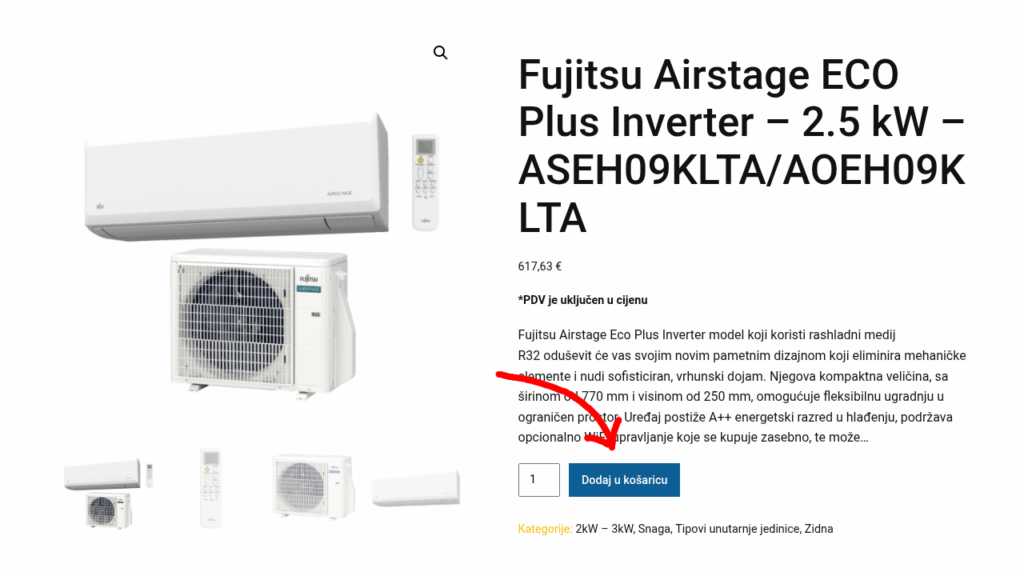This screenshot has height=576, width=1024.
Task: Click the product description paragraph
Action: (742, 386)
